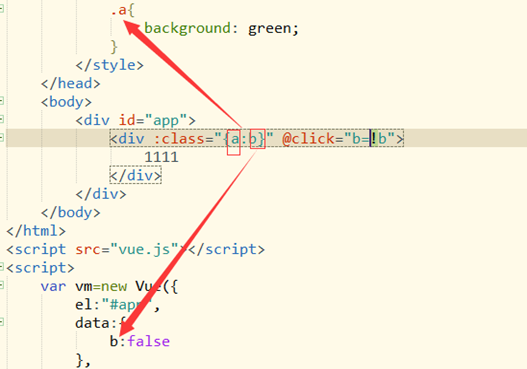Click the "id" attribute name
This screenshot has width=527, height=369.
(127, 120)
